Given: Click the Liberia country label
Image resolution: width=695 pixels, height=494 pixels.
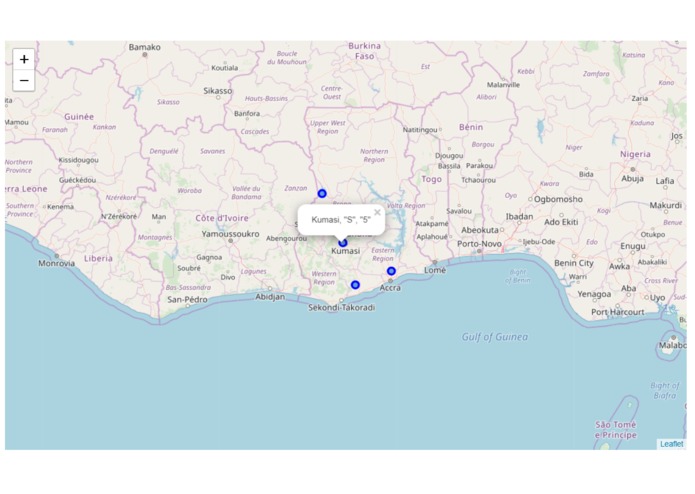Looking at the screenshot, I should click(x=98, y=258).
